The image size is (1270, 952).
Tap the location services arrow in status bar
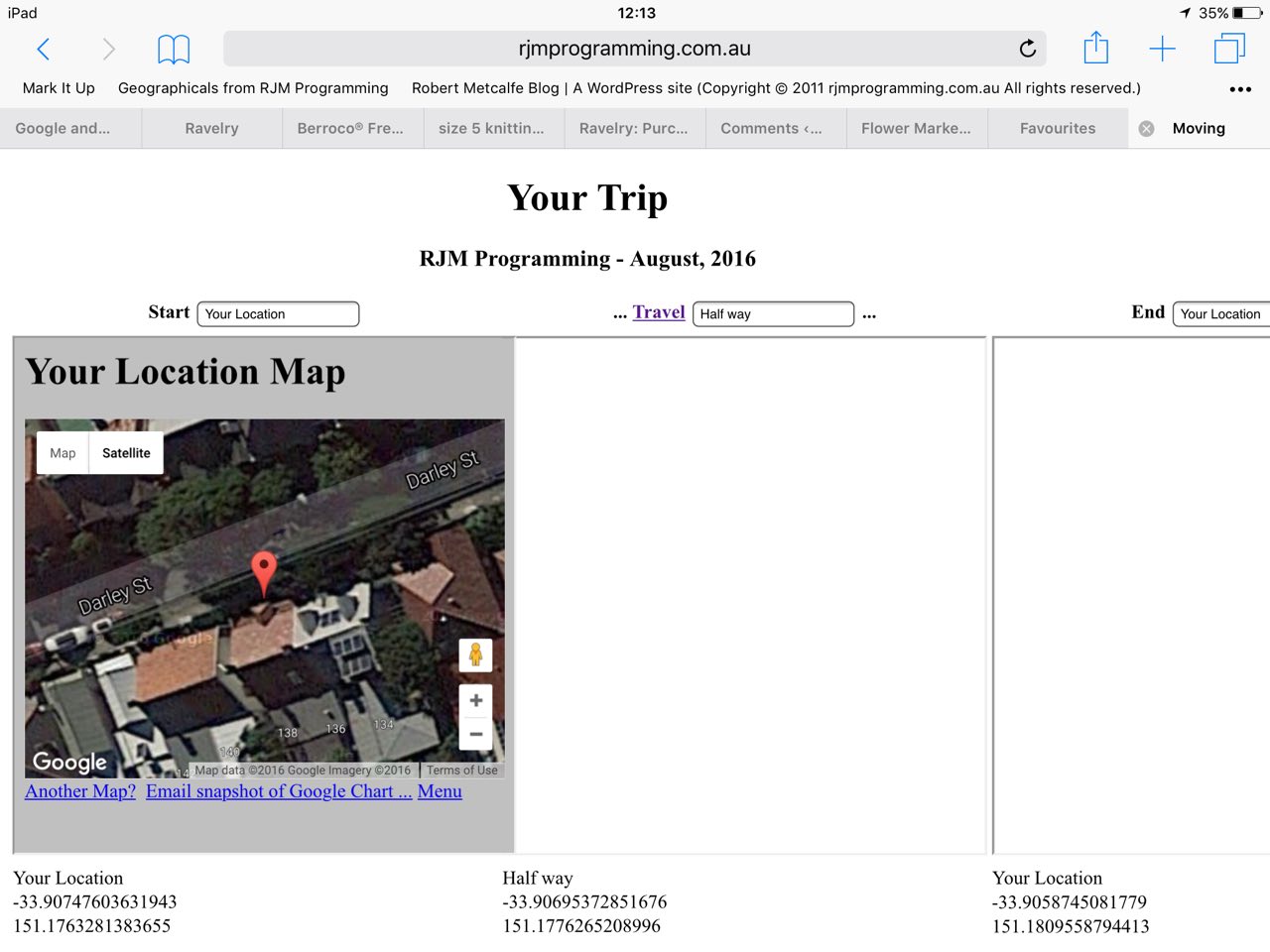(x=1185, y=13)
